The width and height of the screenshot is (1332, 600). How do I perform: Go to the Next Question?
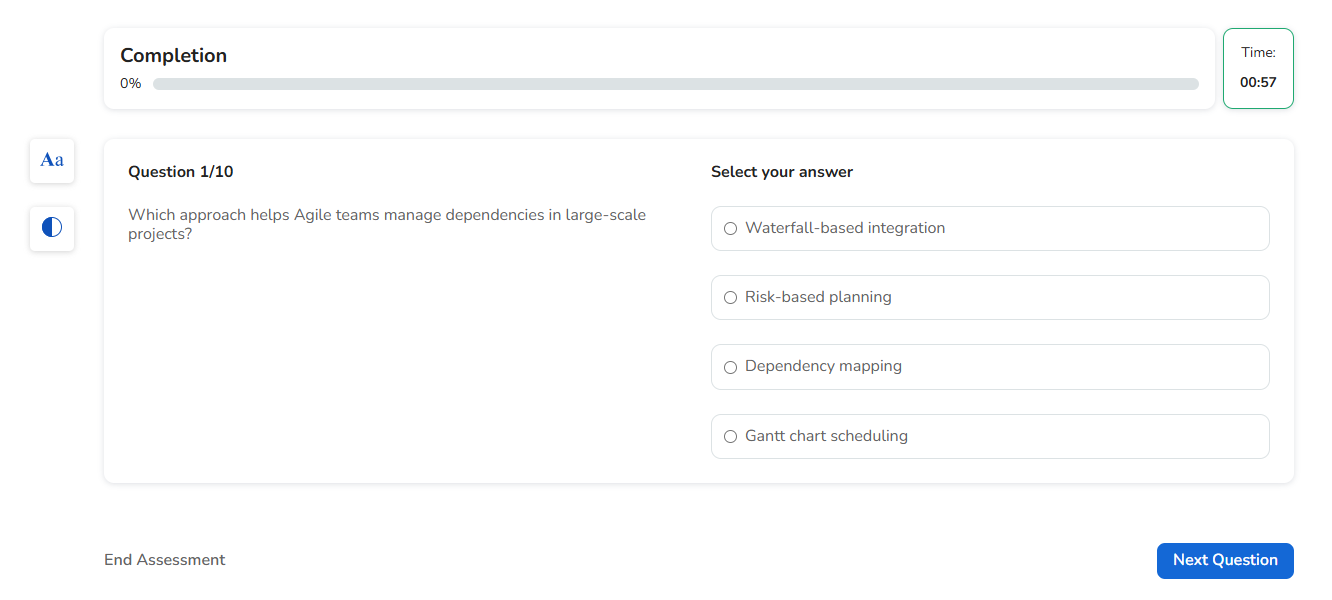point(1224,560)
